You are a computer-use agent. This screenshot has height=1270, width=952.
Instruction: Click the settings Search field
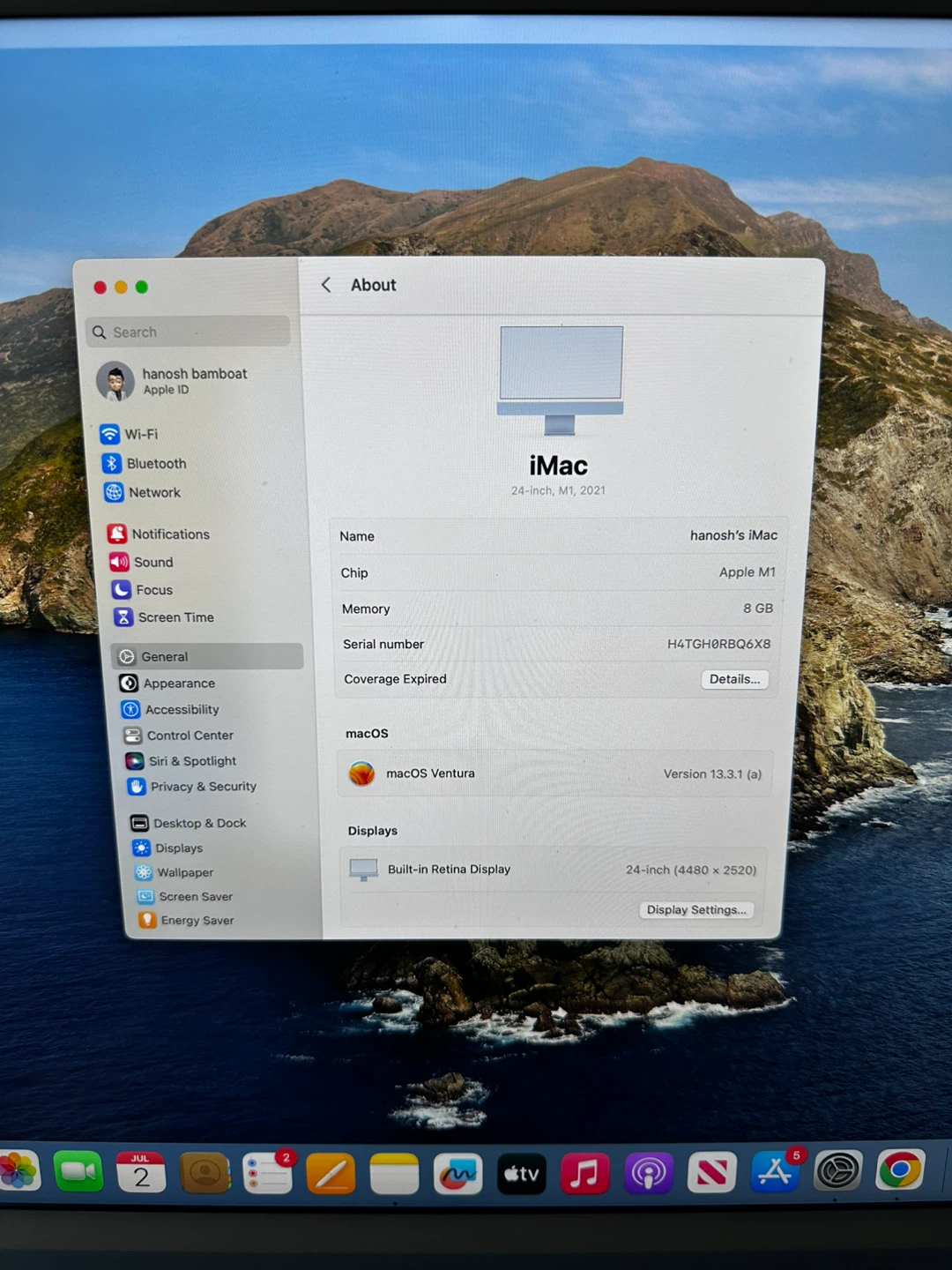coord(189,332)
